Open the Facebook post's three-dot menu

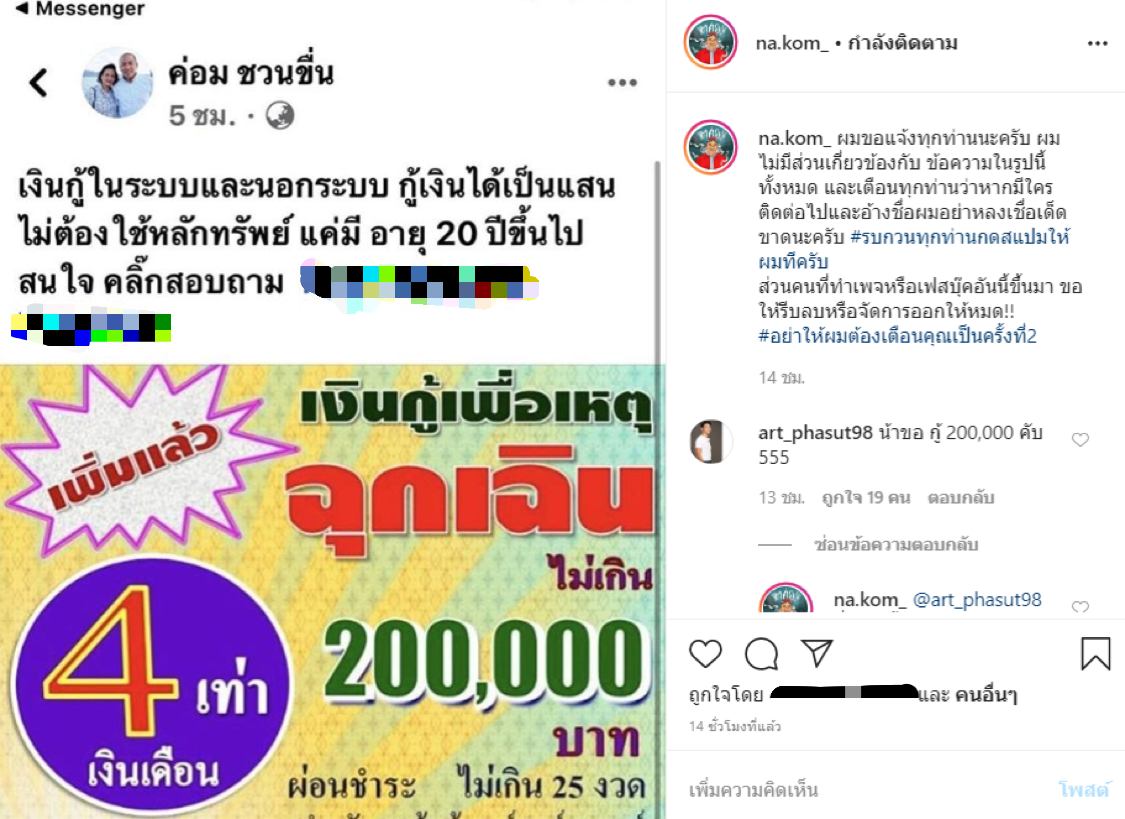(622, 82)
